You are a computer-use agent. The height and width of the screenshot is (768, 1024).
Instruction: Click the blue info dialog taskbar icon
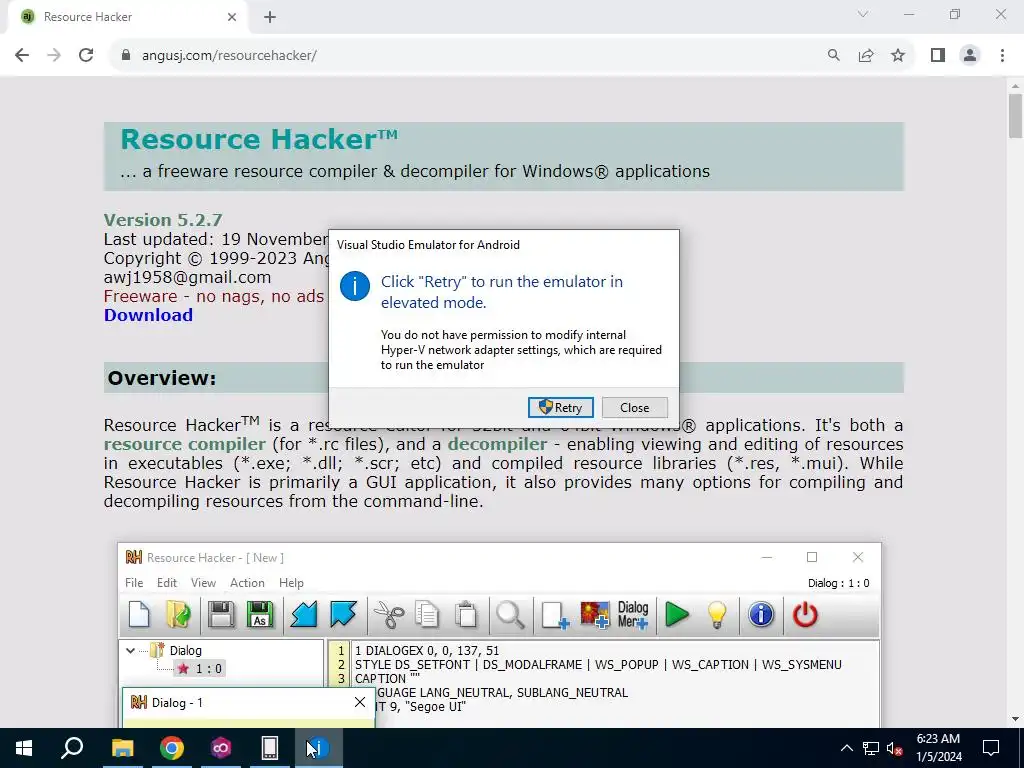click(318, 748)
